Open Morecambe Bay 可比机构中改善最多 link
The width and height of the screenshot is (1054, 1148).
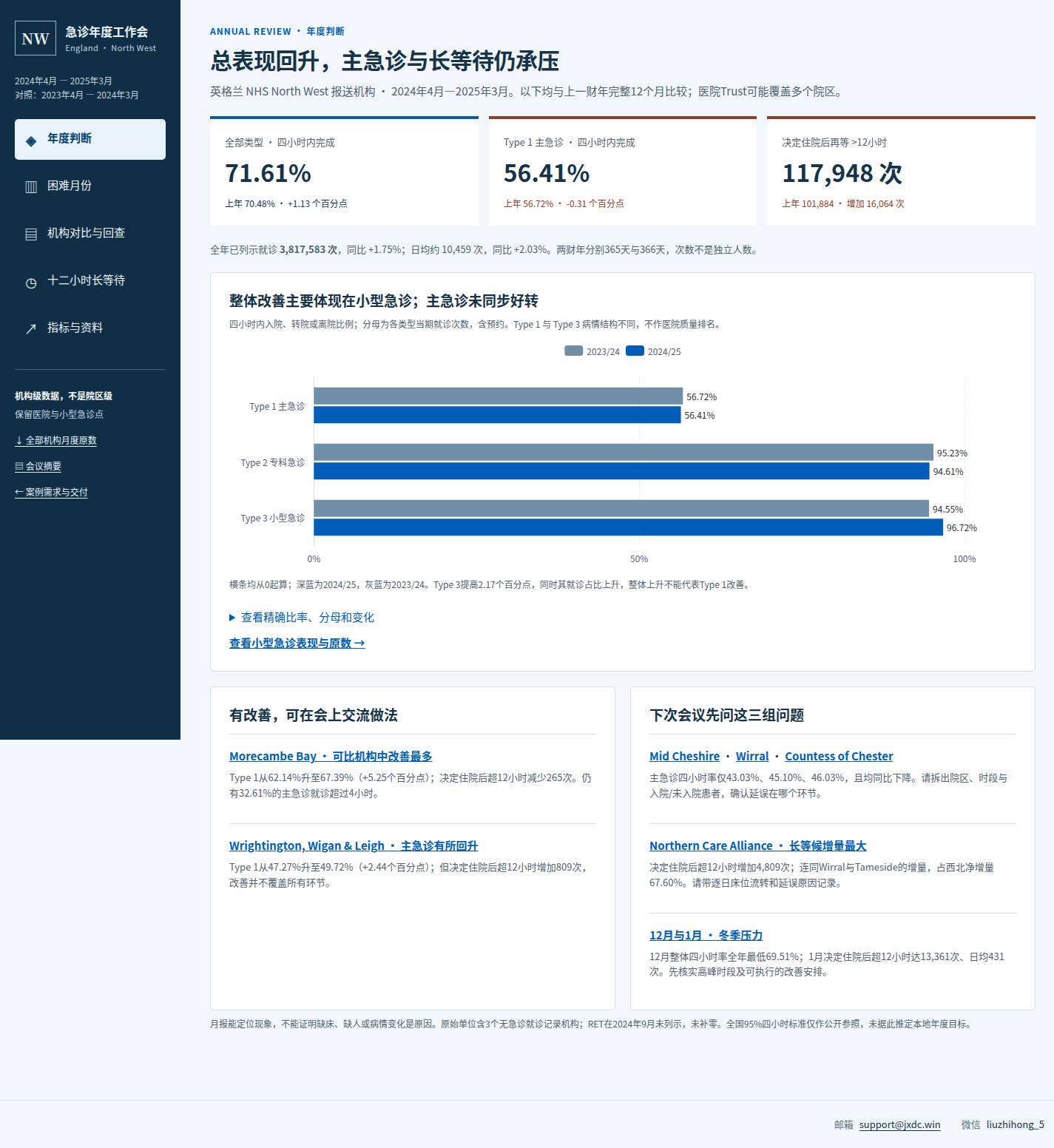click(331, 756)
